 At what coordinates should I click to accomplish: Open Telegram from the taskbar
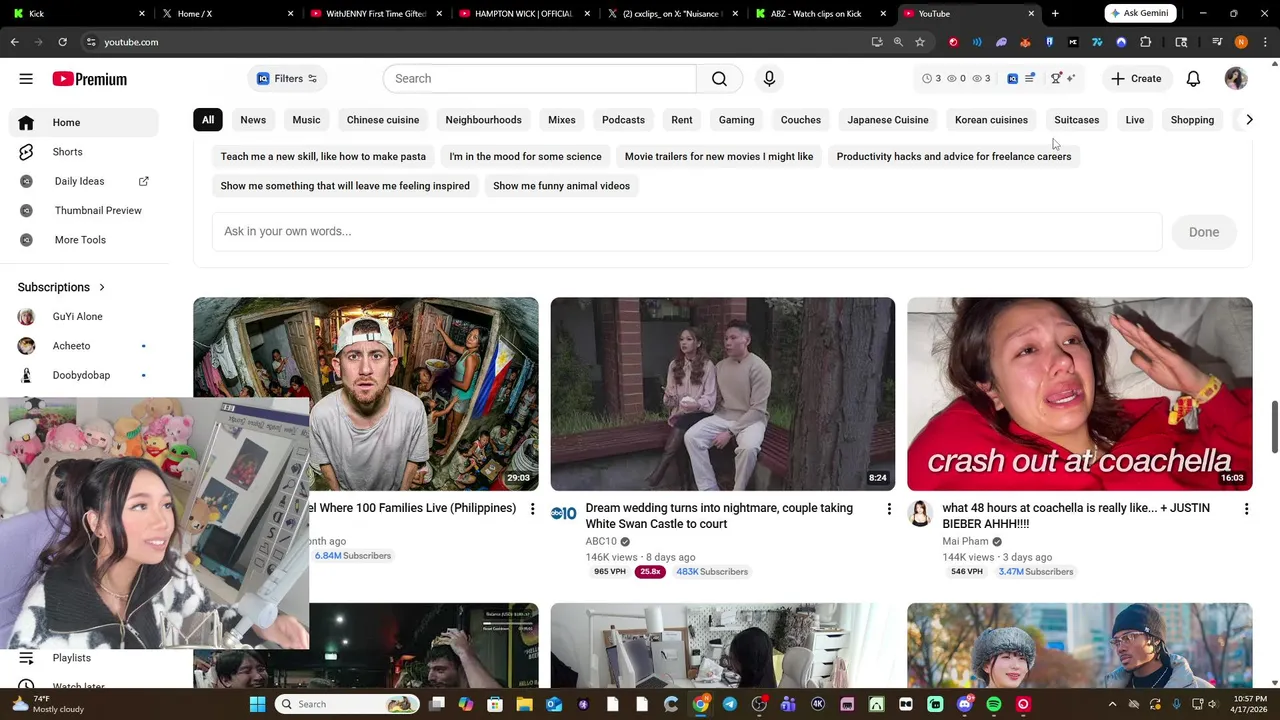[730, 704]
